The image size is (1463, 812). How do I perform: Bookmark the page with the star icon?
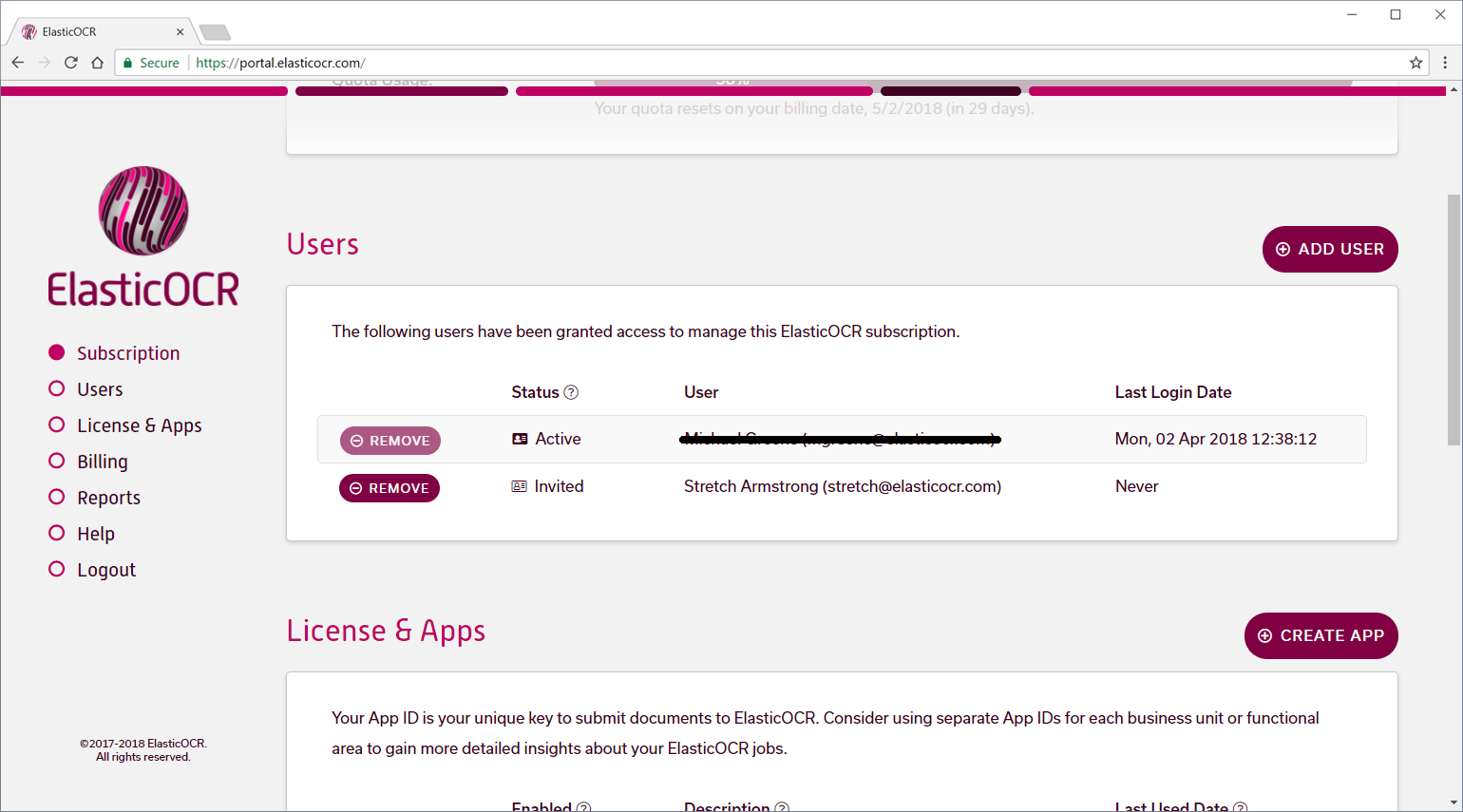coord(1415,63)
